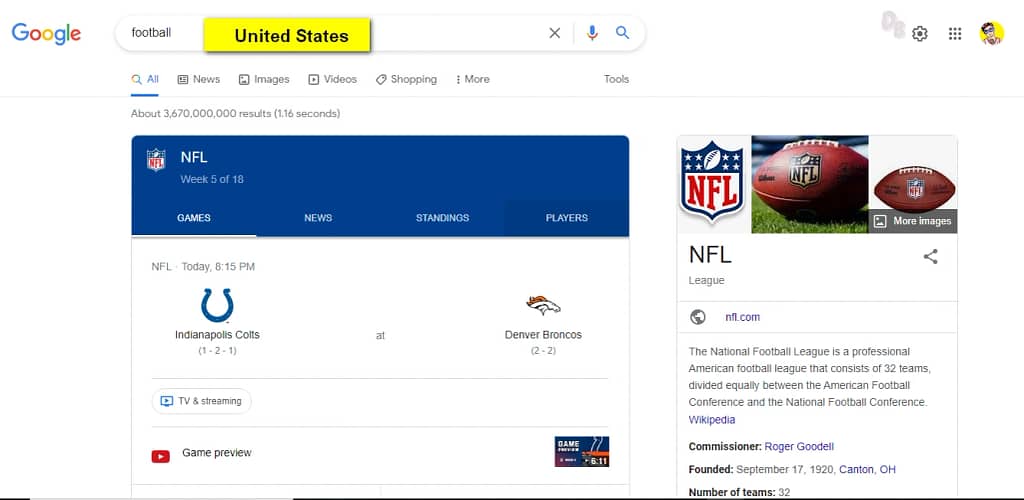Start voice search with microphone icon
1024x500 pixels.
(x=592, y=33)
